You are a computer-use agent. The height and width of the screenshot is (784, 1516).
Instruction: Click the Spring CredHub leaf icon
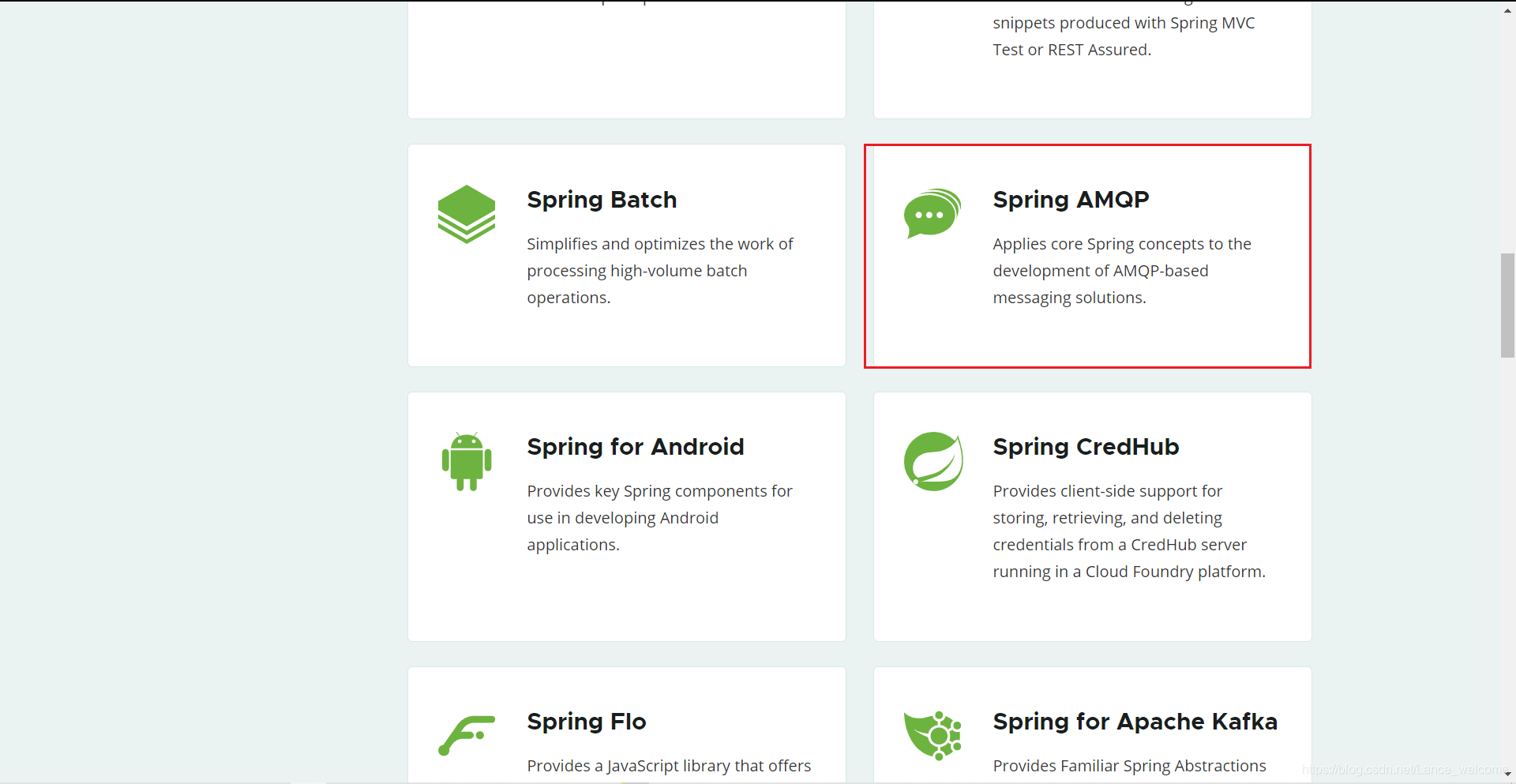(x=933, y=461)
